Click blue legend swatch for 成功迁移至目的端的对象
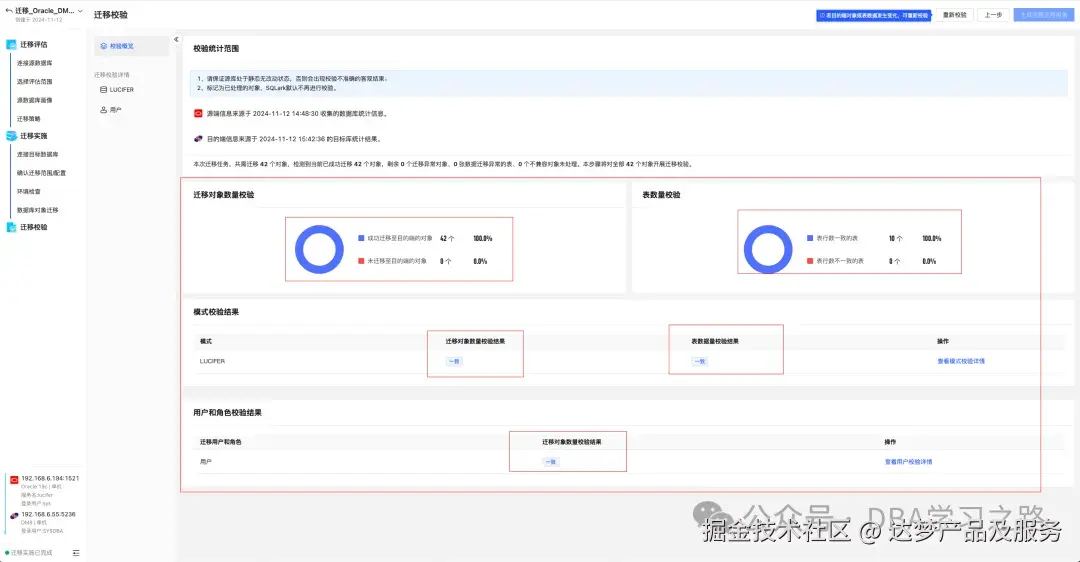1080x562 pixels. [361, 238]
